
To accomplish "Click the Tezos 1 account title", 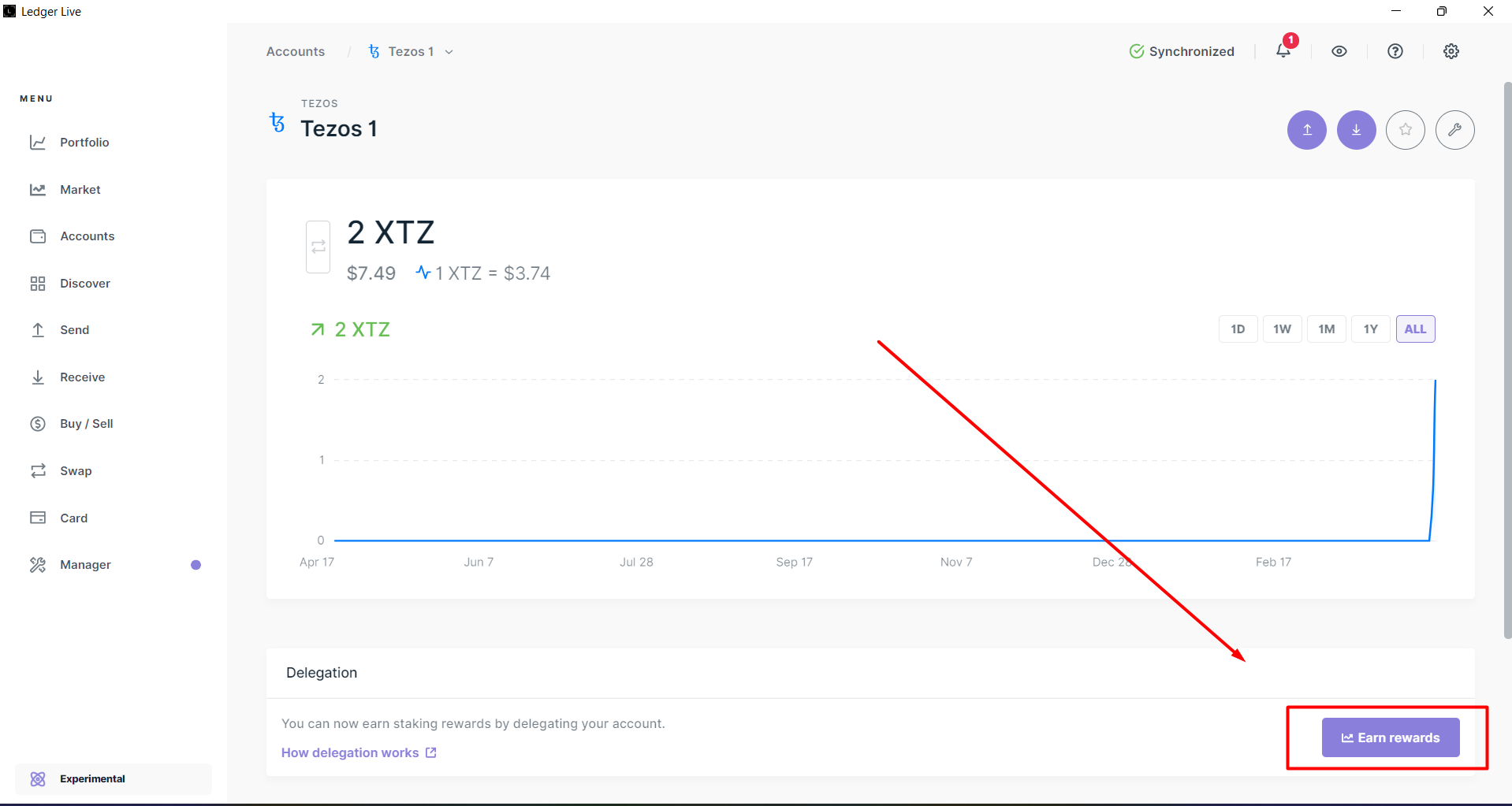I will coord(339,128).
